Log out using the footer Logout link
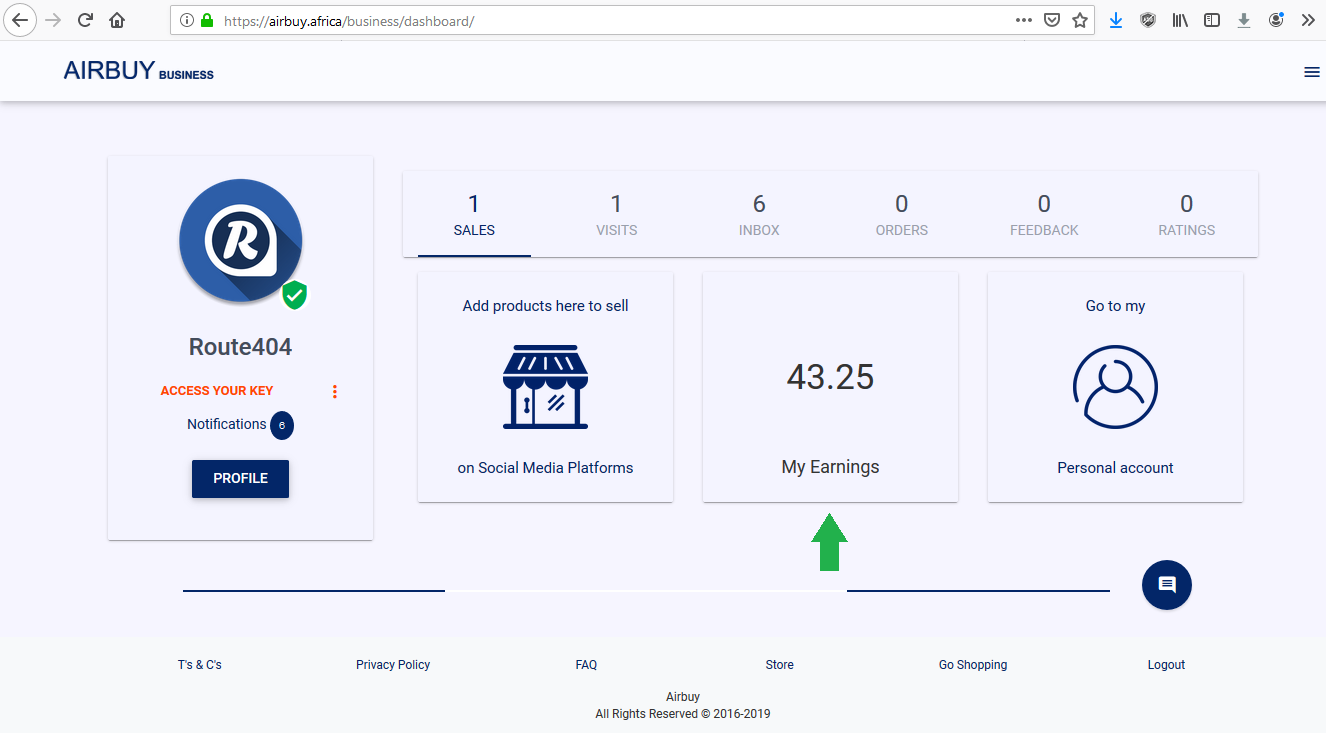1326x733 pixels. point(1166,665)
